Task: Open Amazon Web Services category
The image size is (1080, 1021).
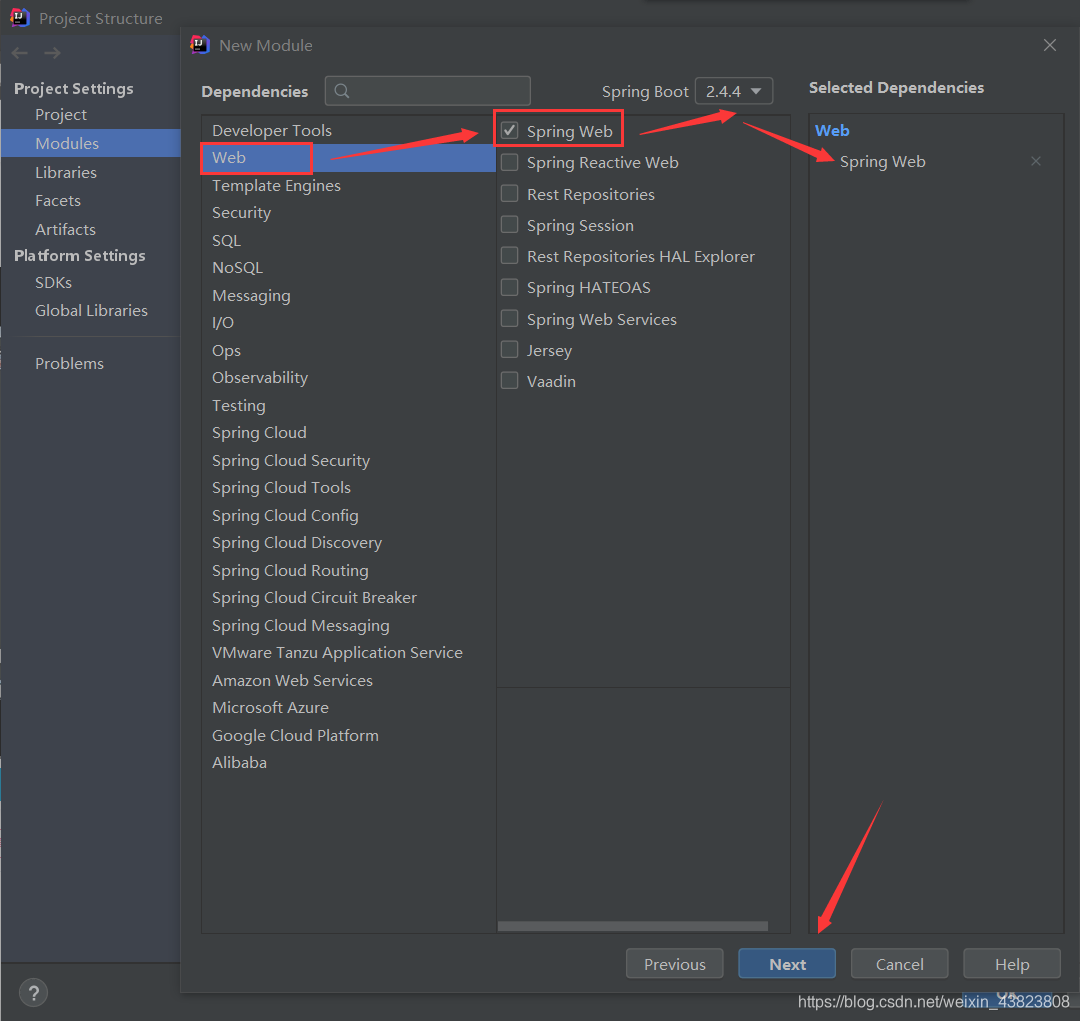Action: (x=349, y=681)
